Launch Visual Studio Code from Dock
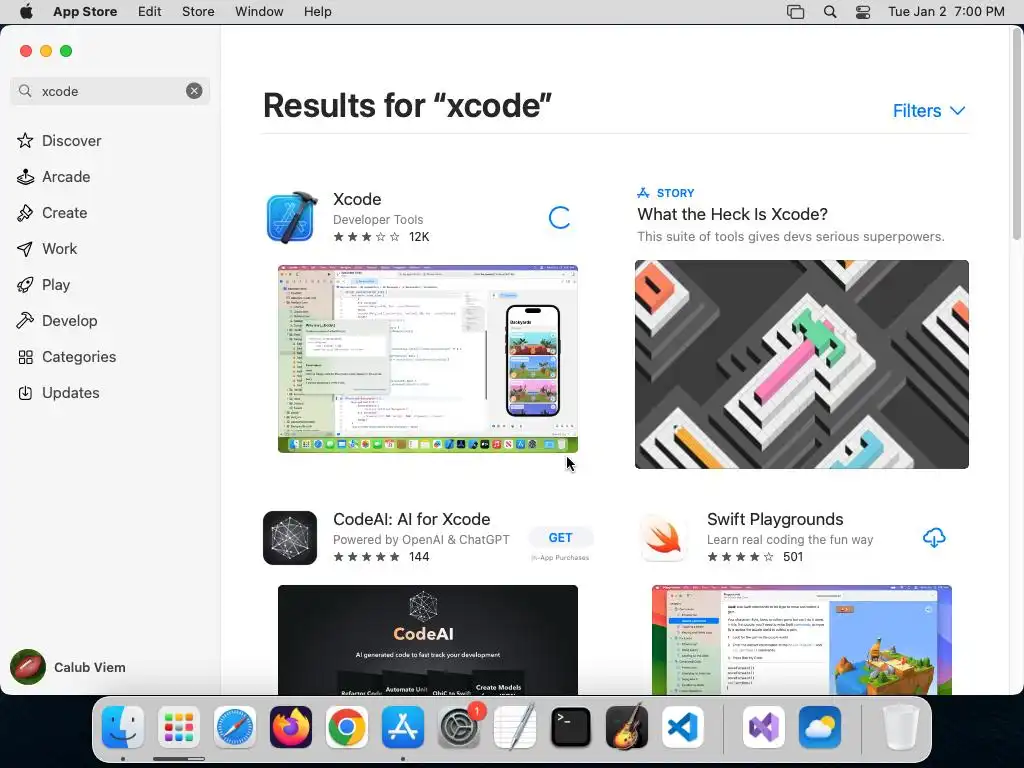Screen dimensions: 1024x768 (x=682, y=727)
